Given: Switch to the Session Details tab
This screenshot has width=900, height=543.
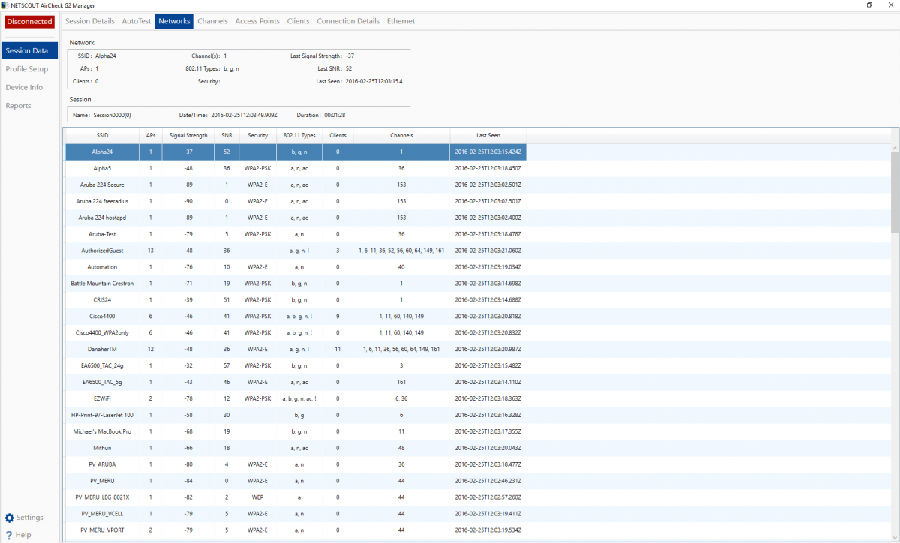Looking at the screenshot, I should click(90, 21).
